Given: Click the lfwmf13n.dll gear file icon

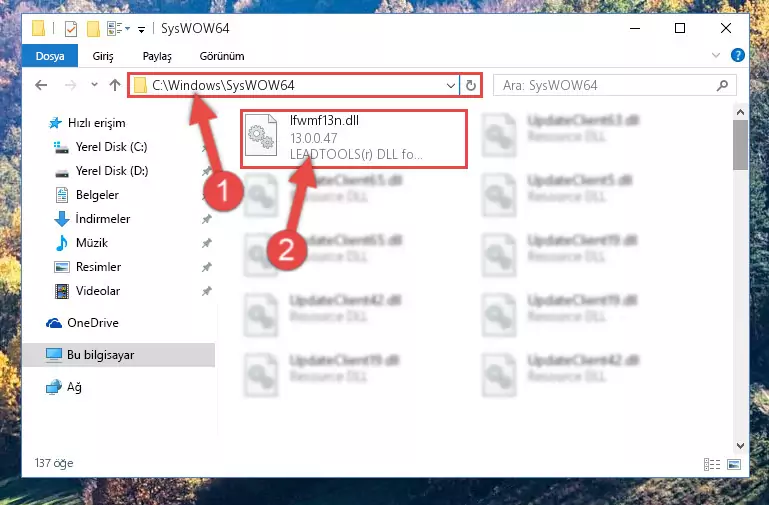Looking at the screenshot, I should click(260, 135).
